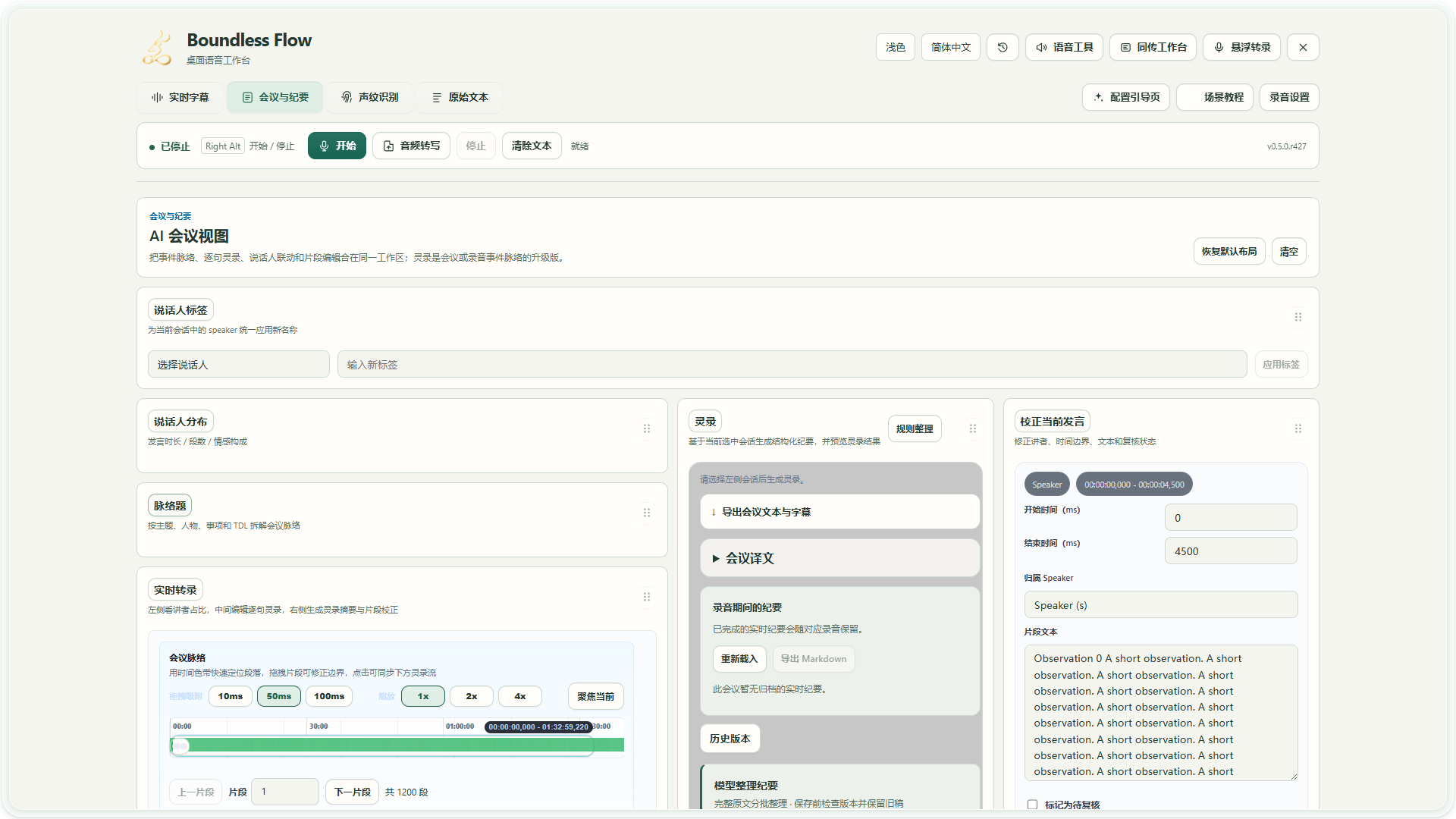Toggle 标记为待复核 checkbox

tap(1032, 805)
